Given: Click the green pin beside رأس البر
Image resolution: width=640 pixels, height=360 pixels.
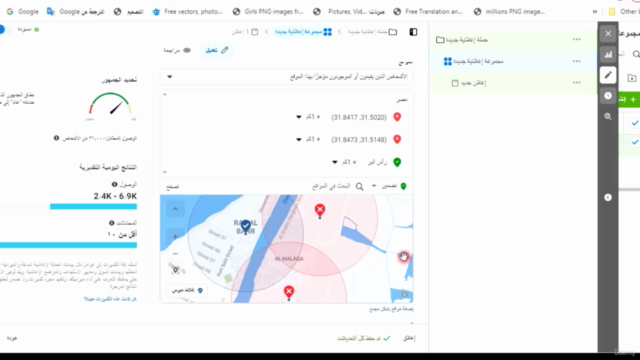Looking at the screenshot, I should (x=397, y=162).
